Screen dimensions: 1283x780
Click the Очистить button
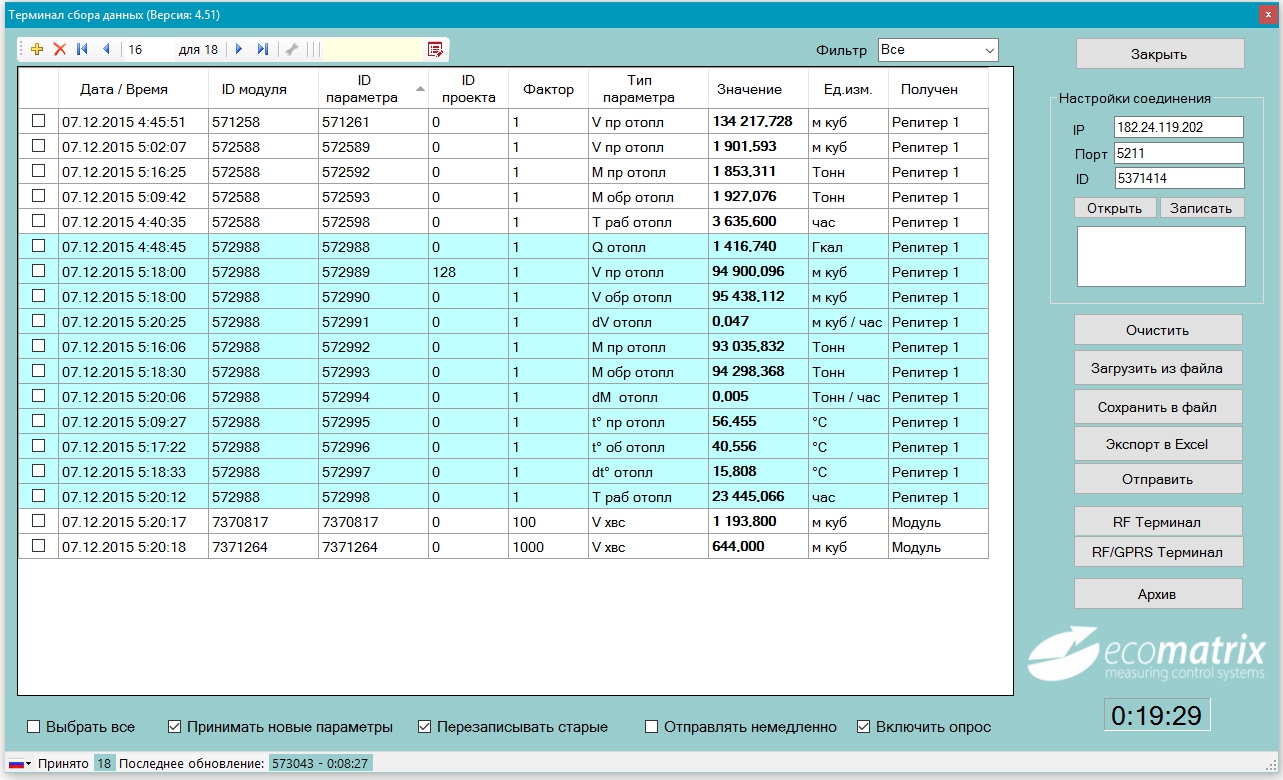click(1158, 330)
